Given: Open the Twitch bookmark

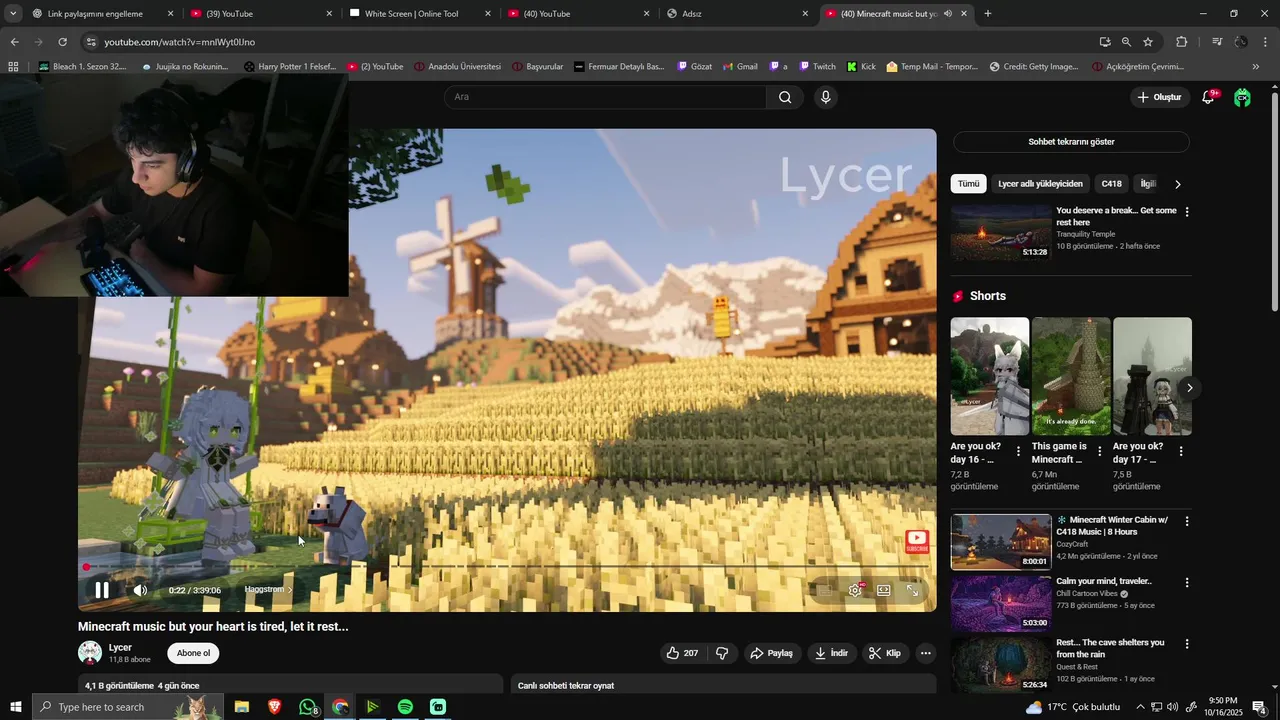Looking at the screenshot, I should (x=817, y=67).
